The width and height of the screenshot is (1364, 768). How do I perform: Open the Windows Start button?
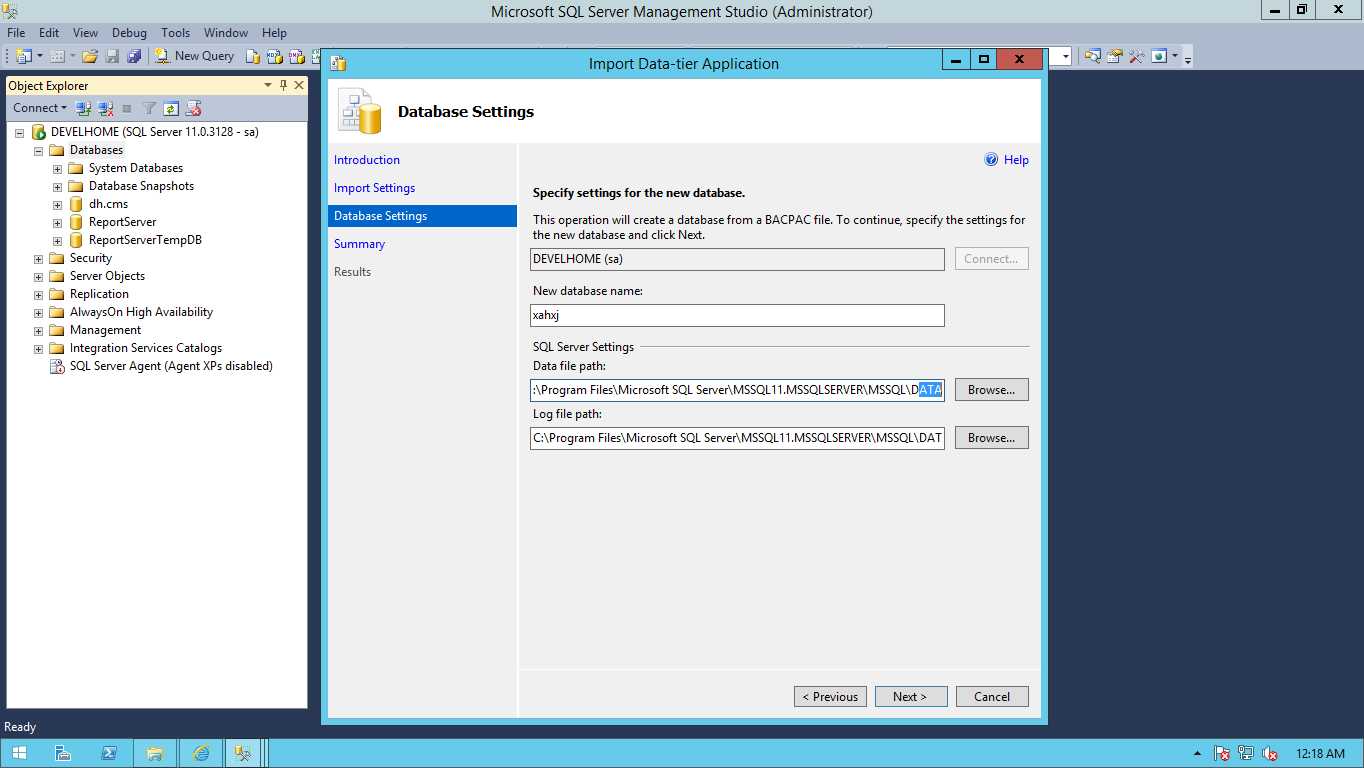pos(19,753)
